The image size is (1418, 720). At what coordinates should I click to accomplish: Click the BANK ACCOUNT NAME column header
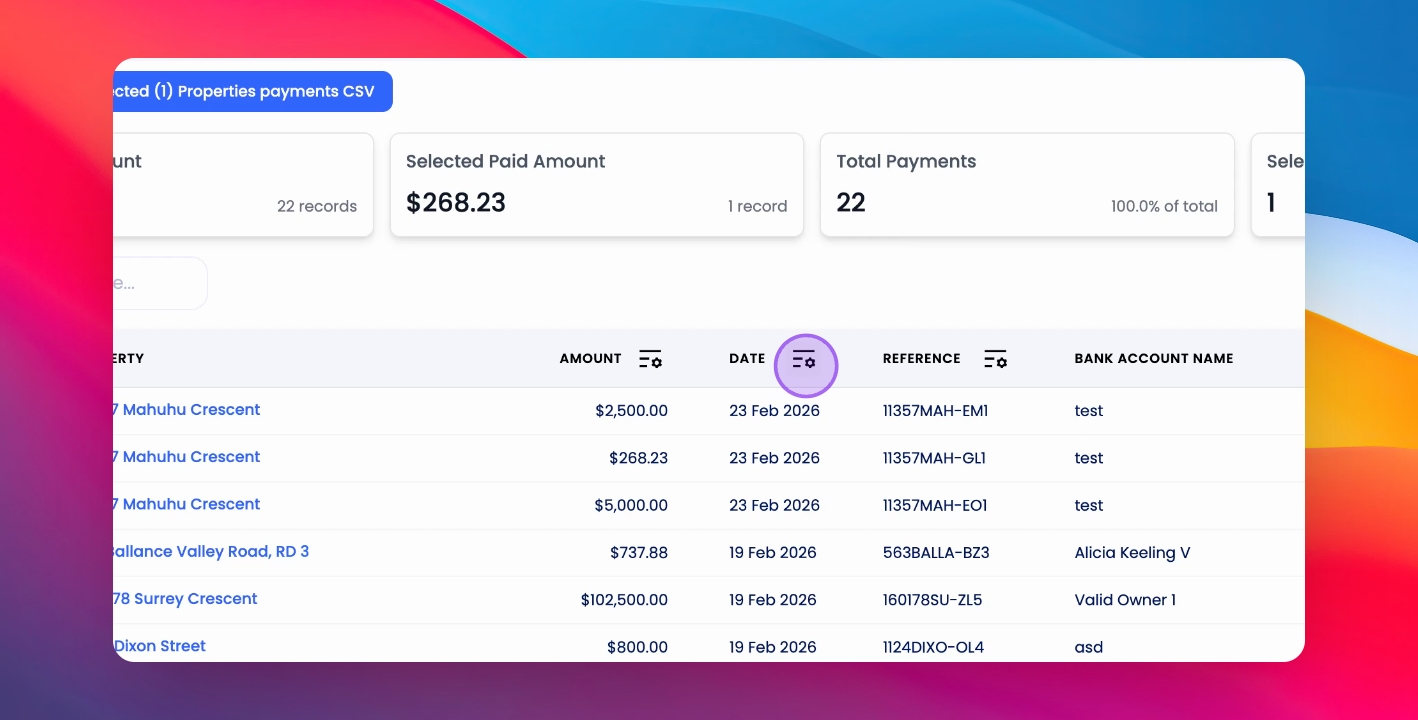tap(1154, 359)
